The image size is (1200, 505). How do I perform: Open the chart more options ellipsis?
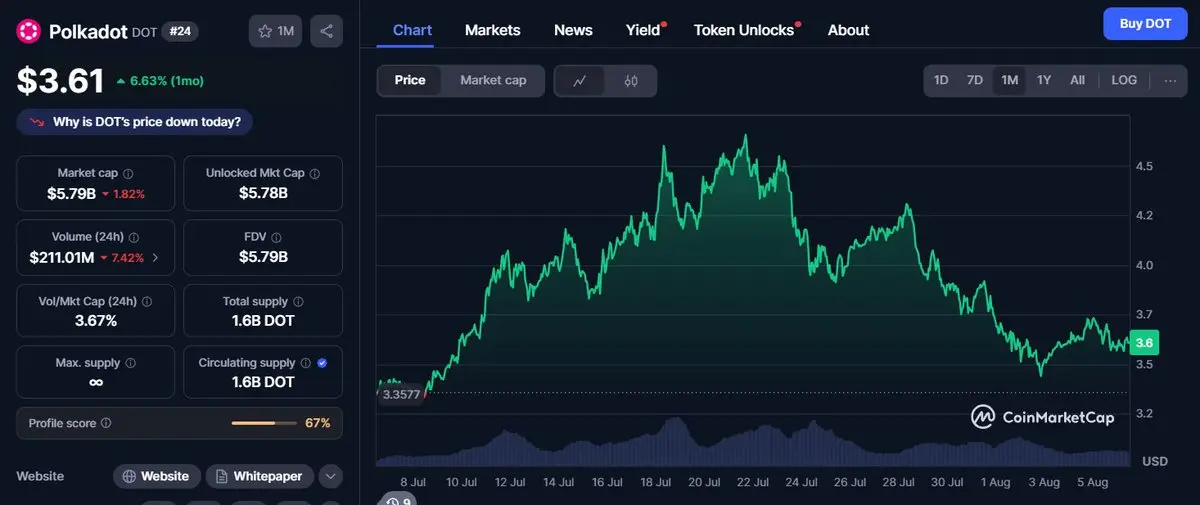pos(1170,80)
